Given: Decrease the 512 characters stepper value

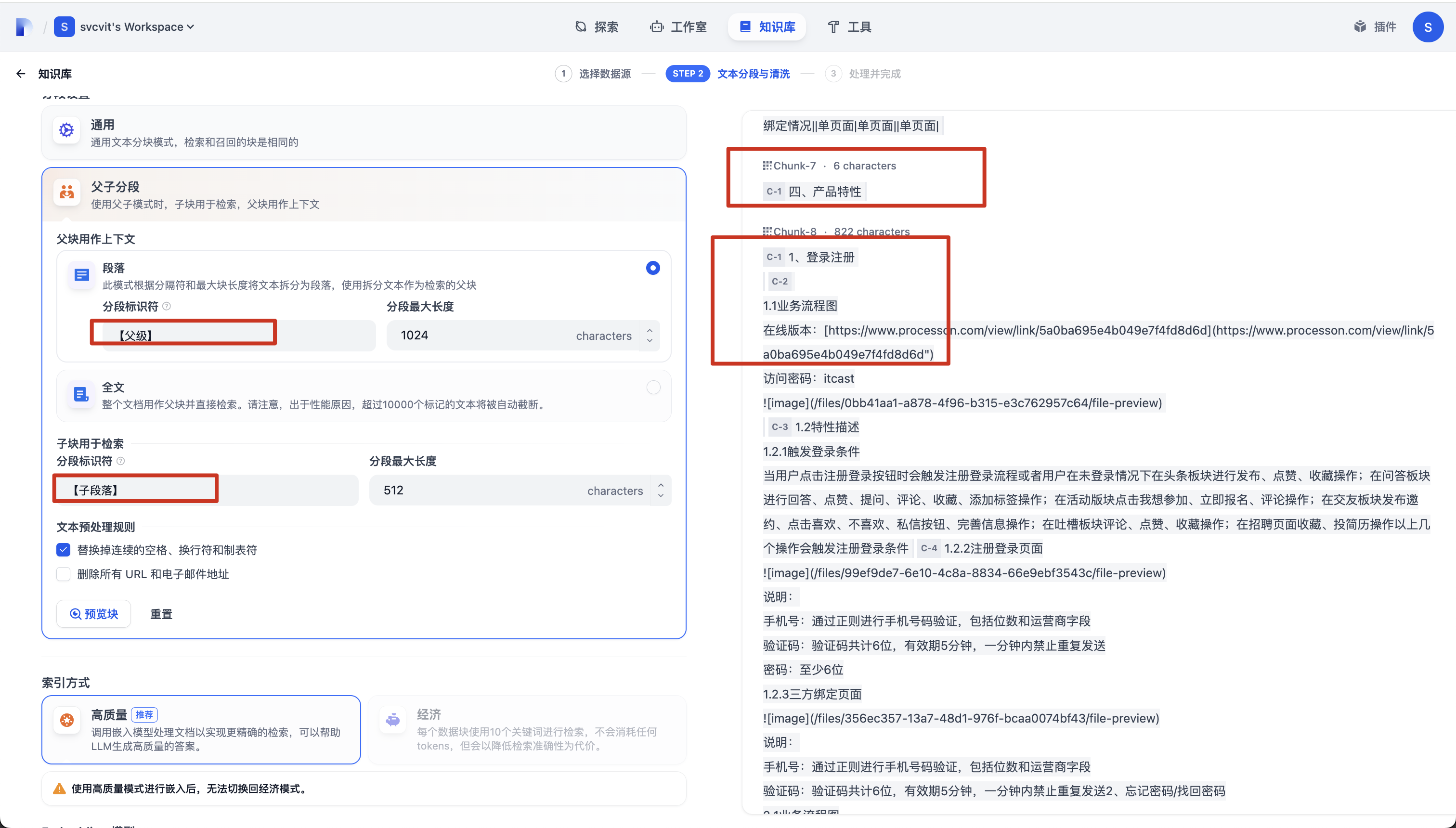Looking at the screenshot, I should 660,496.
